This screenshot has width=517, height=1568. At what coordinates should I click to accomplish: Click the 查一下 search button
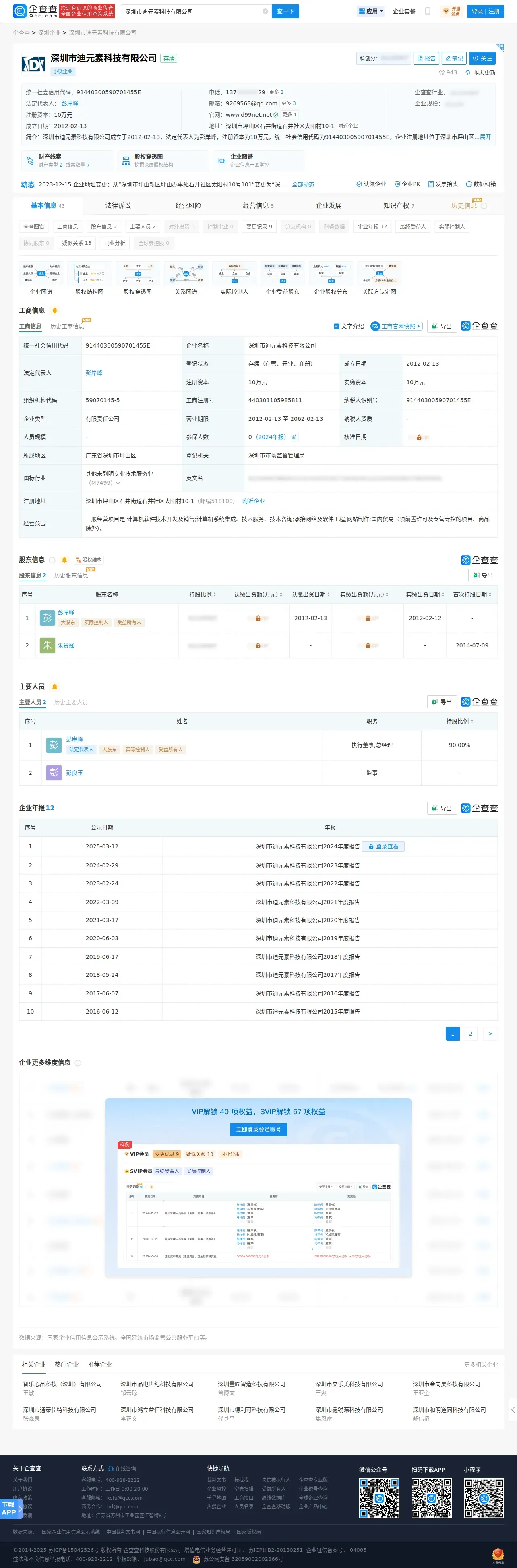285,12
